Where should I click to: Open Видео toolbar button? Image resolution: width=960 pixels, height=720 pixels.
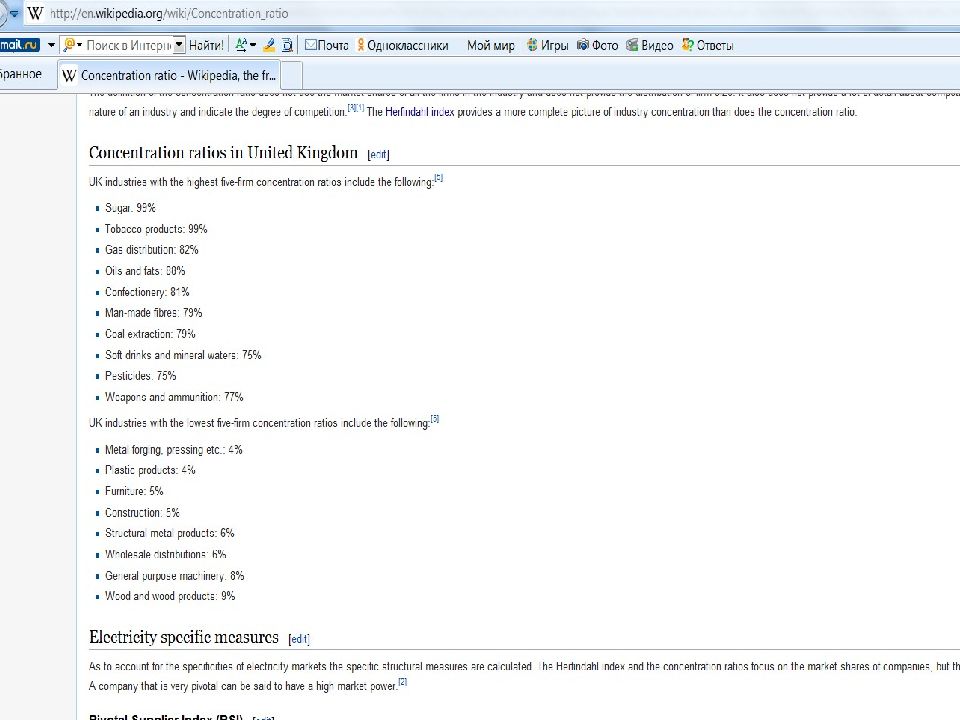(650, 45)
